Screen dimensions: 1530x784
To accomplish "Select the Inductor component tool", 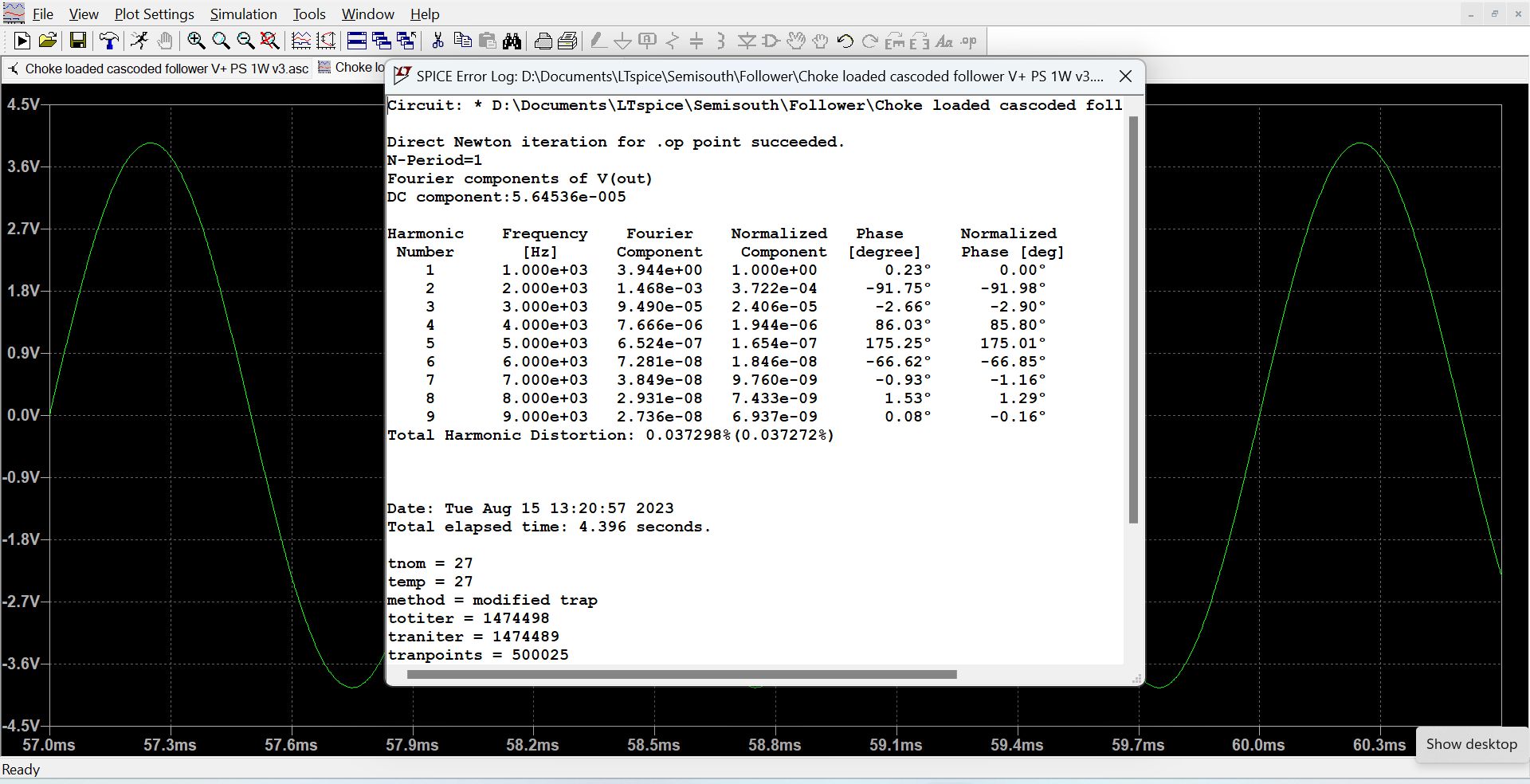I will (x=721, y=41).
